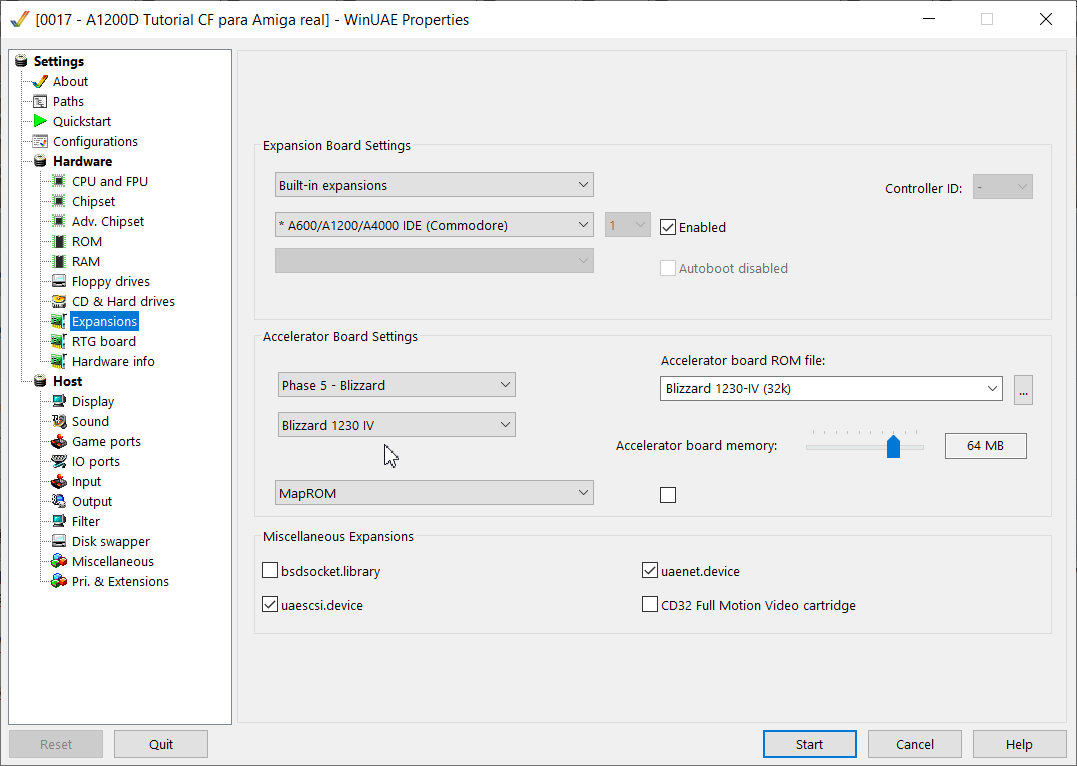The width and height of the screenshot is (1077, 766).
Task: Click the Game ports joystick icon
Action: [59, 441]
